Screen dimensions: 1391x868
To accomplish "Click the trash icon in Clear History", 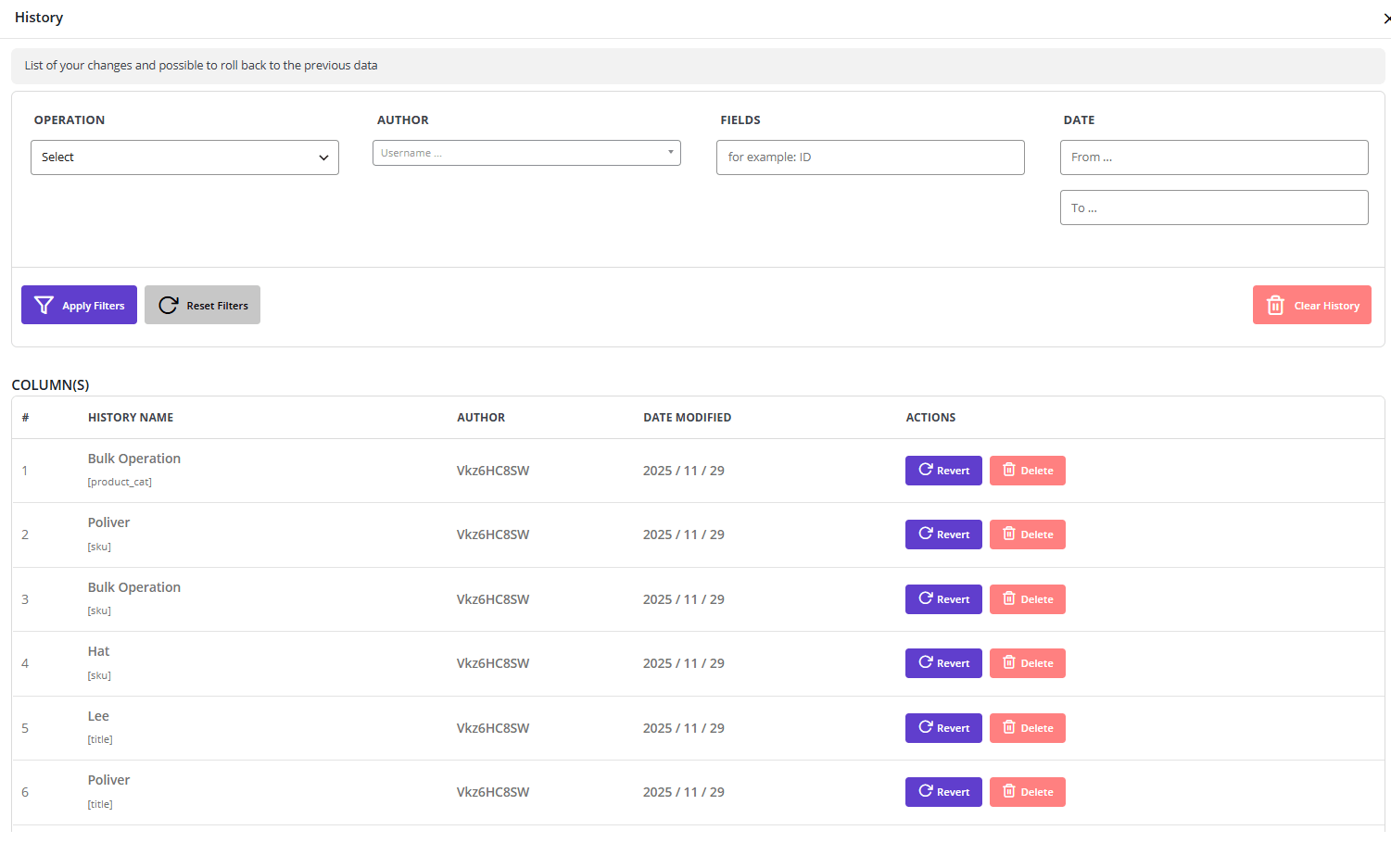I will point(1275,305).
